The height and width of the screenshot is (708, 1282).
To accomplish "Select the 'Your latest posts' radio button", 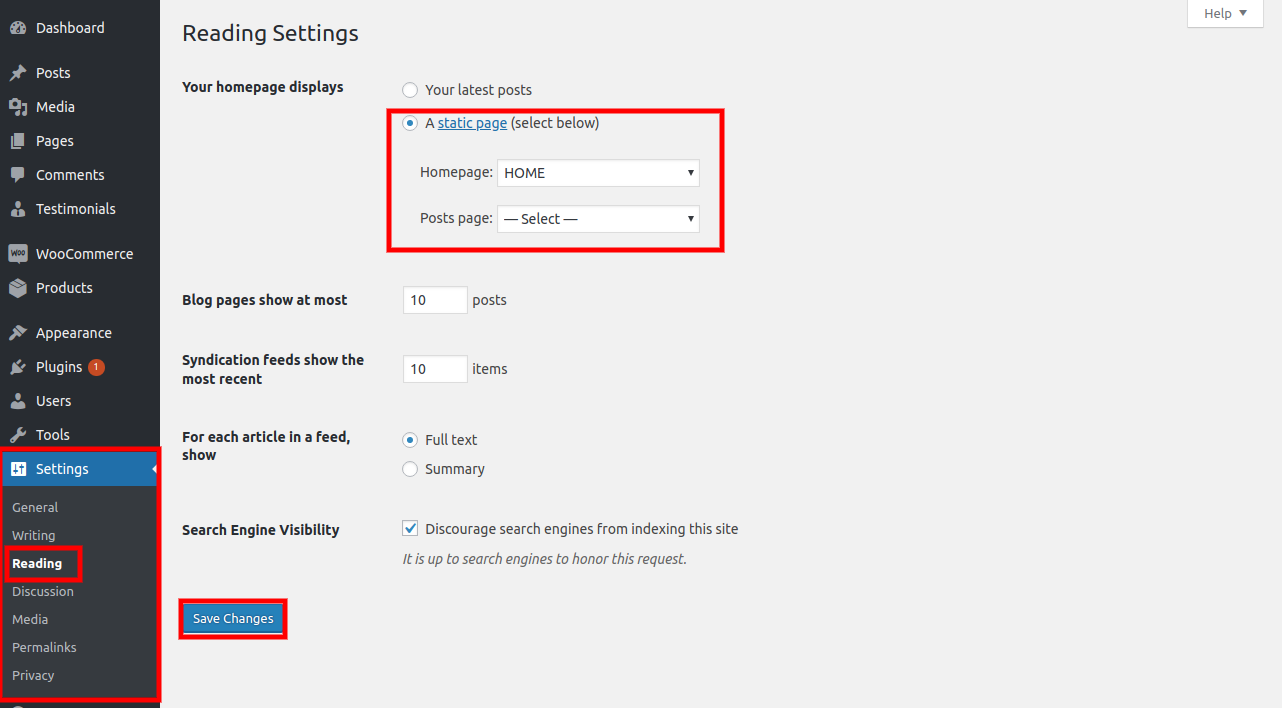I will pyautogui.click(x=410, y=90).
